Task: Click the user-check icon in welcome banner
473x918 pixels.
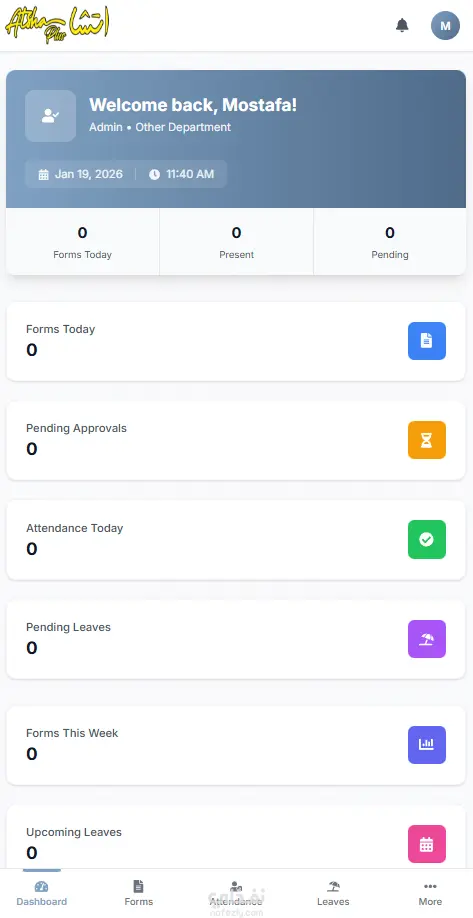Action: (50, 116)
